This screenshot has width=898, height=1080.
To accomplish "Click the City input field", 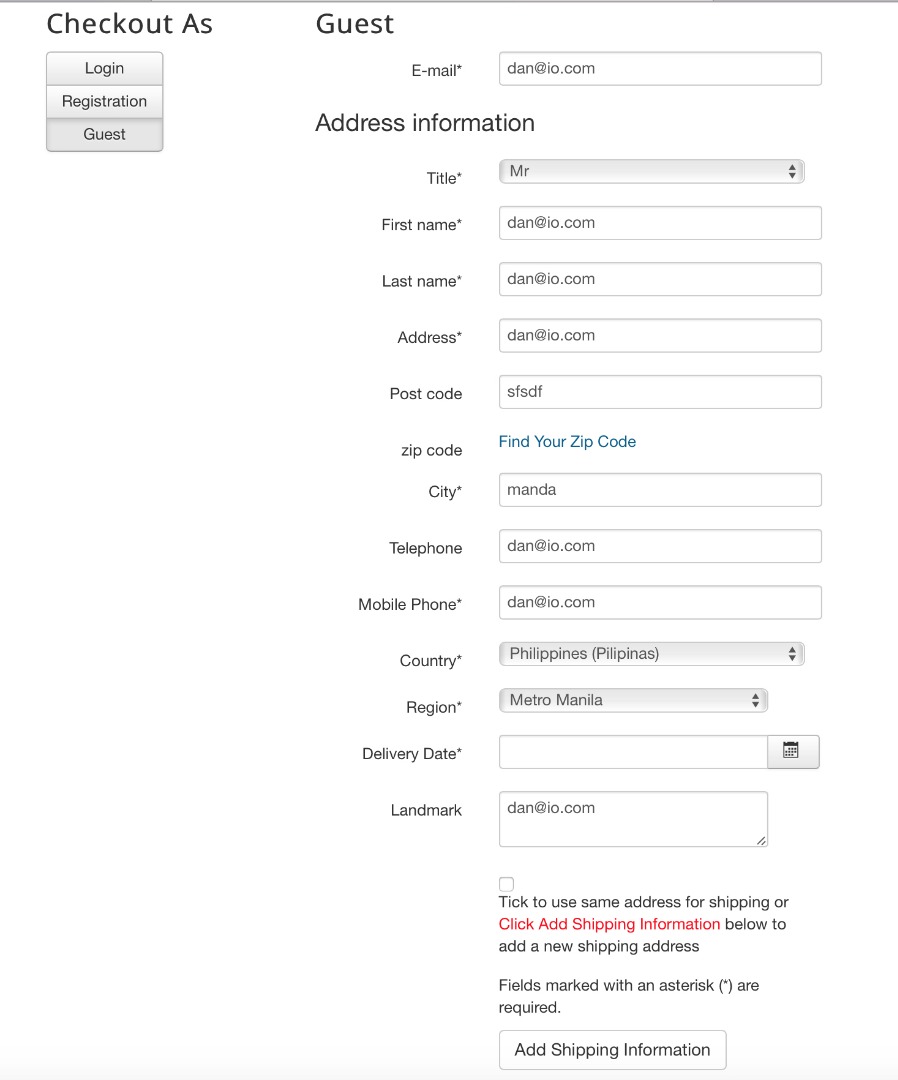I will tap(660, 490).
